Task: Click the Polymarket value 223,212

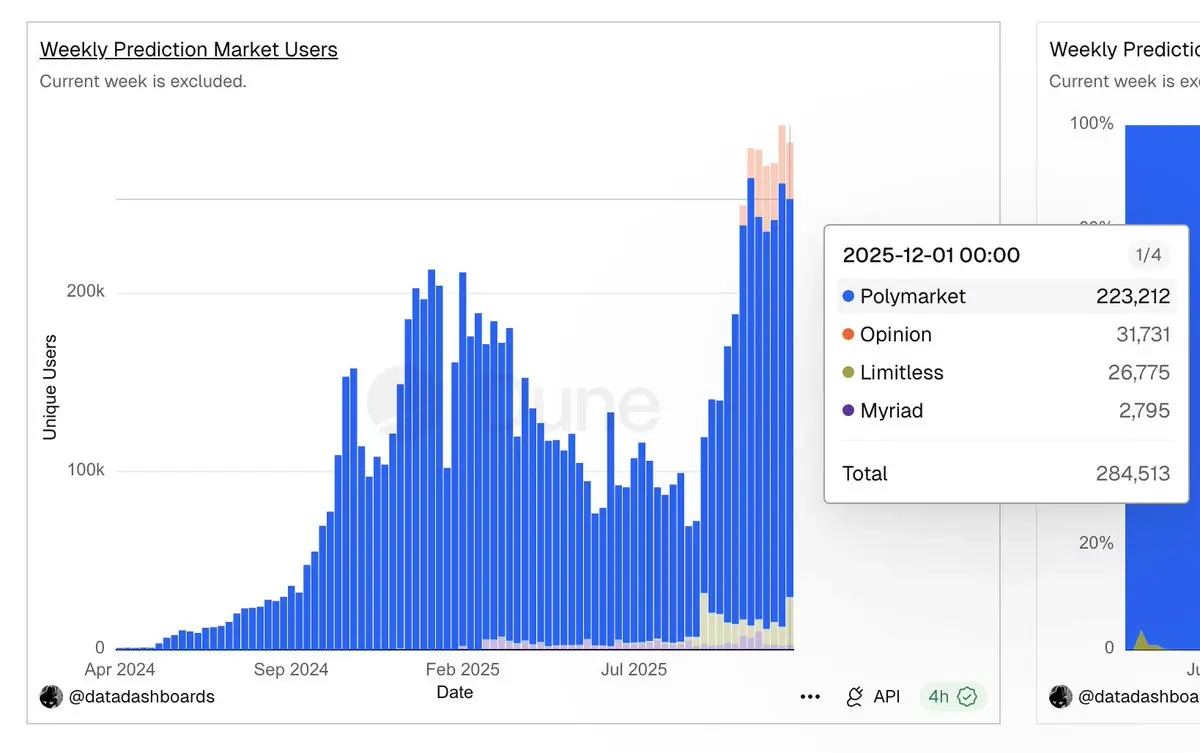Action: click(1133, 296)
